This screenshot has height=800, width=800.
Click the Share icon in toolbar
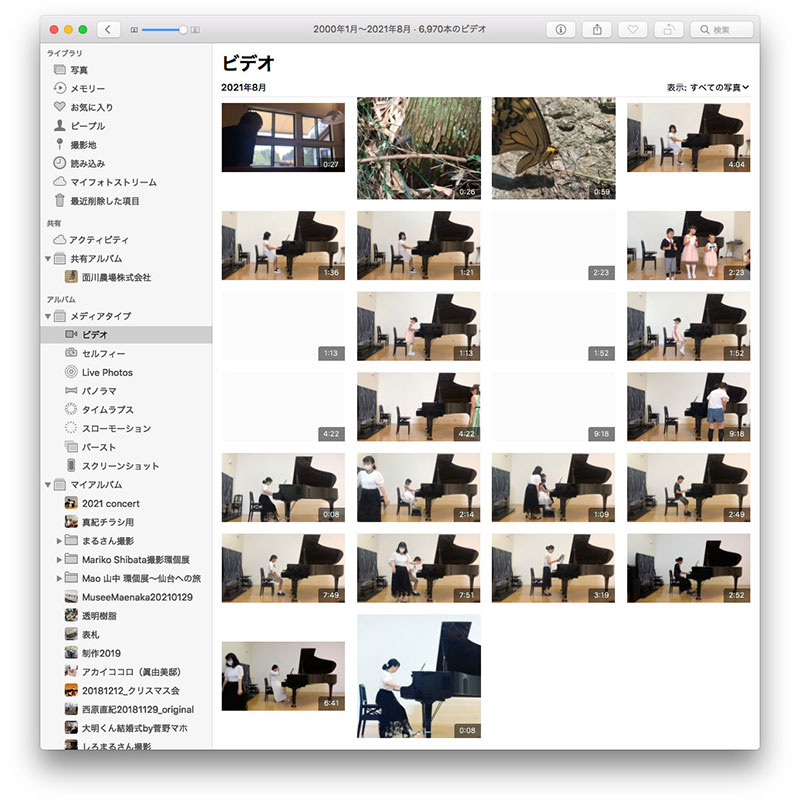pyautogui.click(x=598, y=30)
